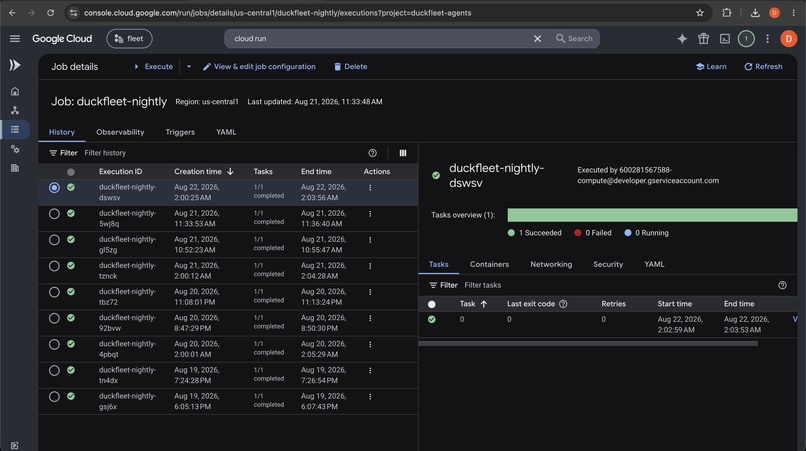Select the Jobs list sidebar icon
The width and height of the screenshot is (806, 451).
coord(15,129)
